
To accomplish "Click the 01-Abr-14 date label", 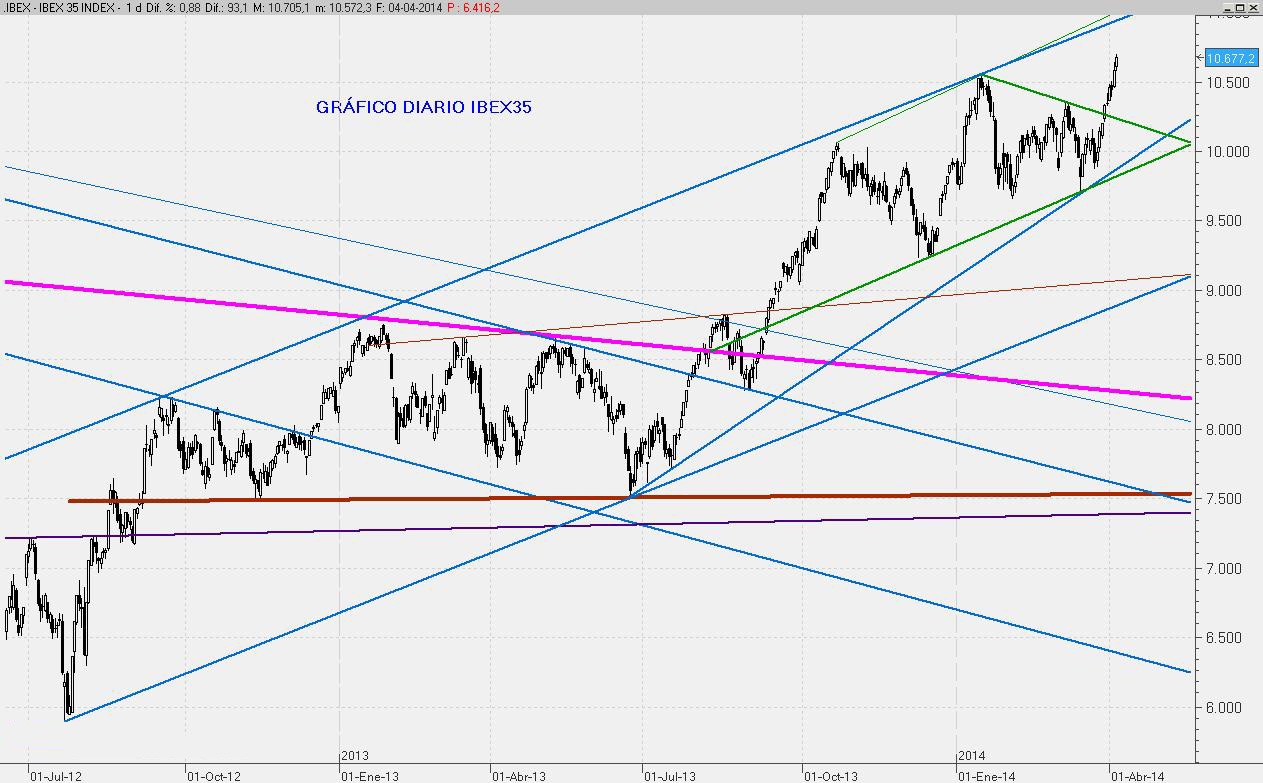I will 1137,775.
